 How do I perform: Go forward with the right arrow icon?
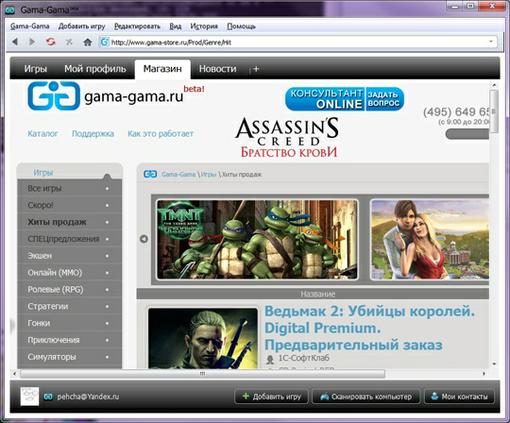[x=32, y=42]
